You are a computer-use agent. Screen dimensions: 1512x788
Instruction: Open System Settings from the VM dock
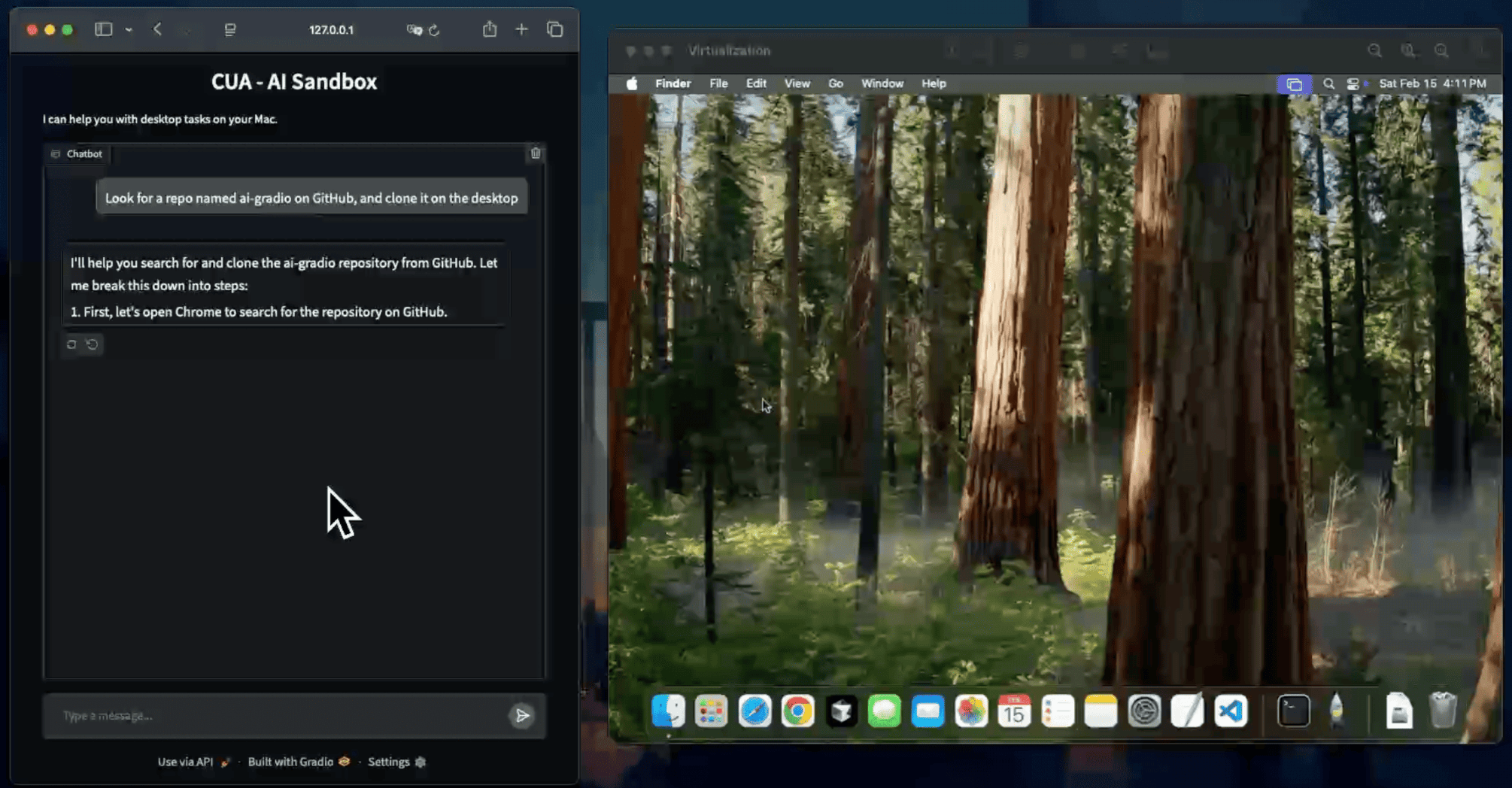click(x=1144, y=711)
